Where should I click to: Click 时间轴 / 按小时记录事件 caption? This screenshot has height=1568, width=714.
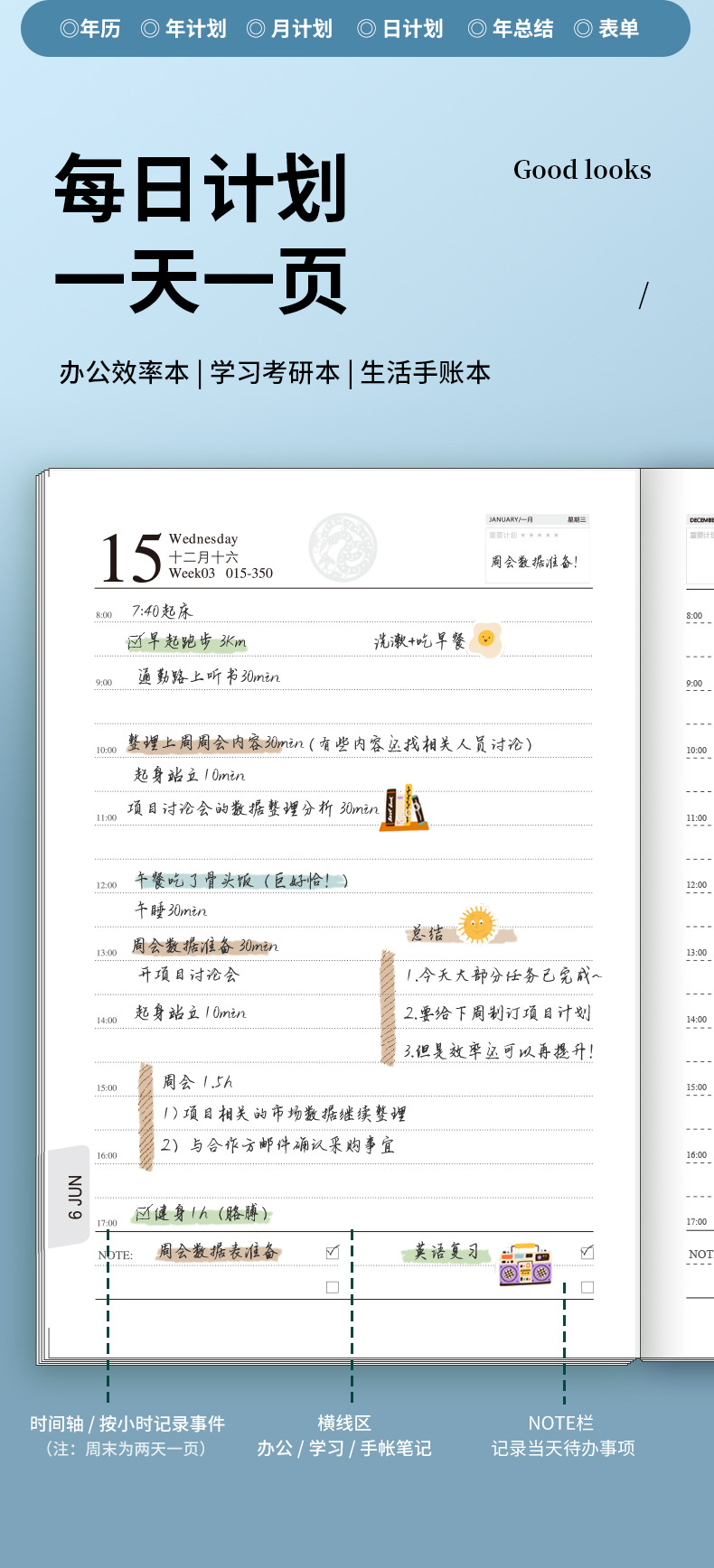tap(127, 1423)
